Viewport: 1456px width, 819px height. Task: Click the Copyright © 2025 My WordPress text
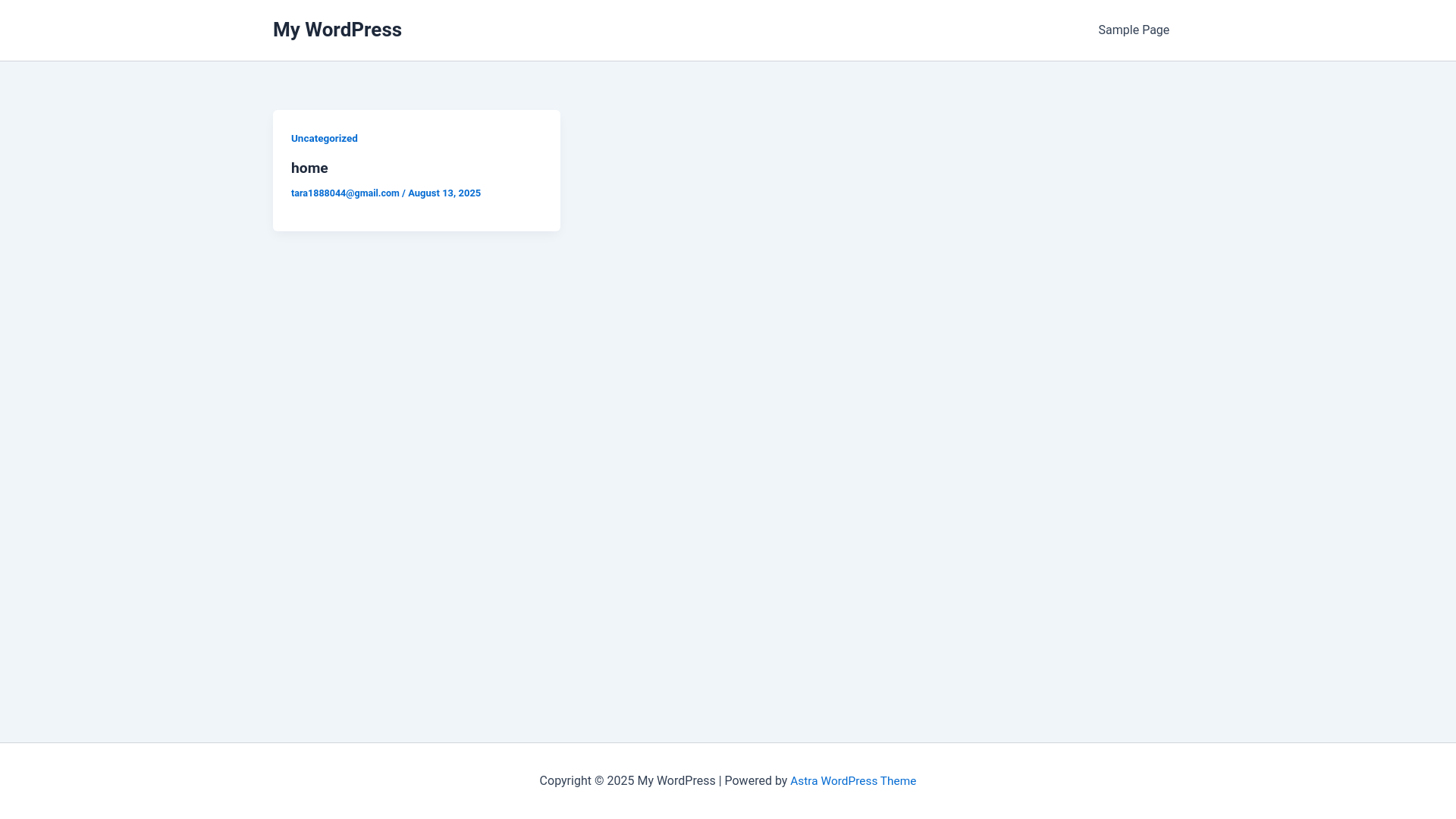(627, 781)
